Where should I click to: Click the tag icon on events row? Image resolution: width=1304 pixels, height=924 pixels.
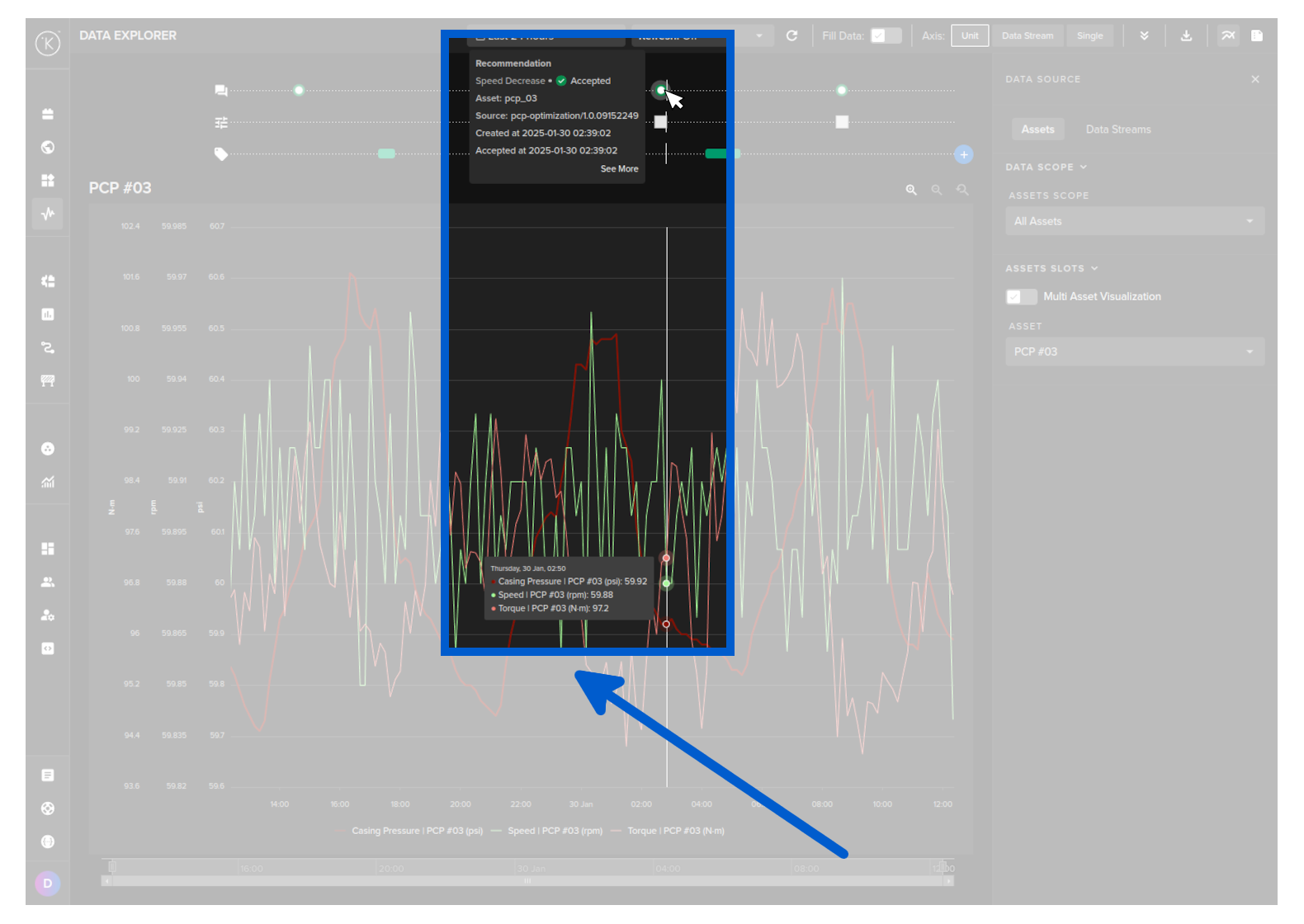[221, 154]
